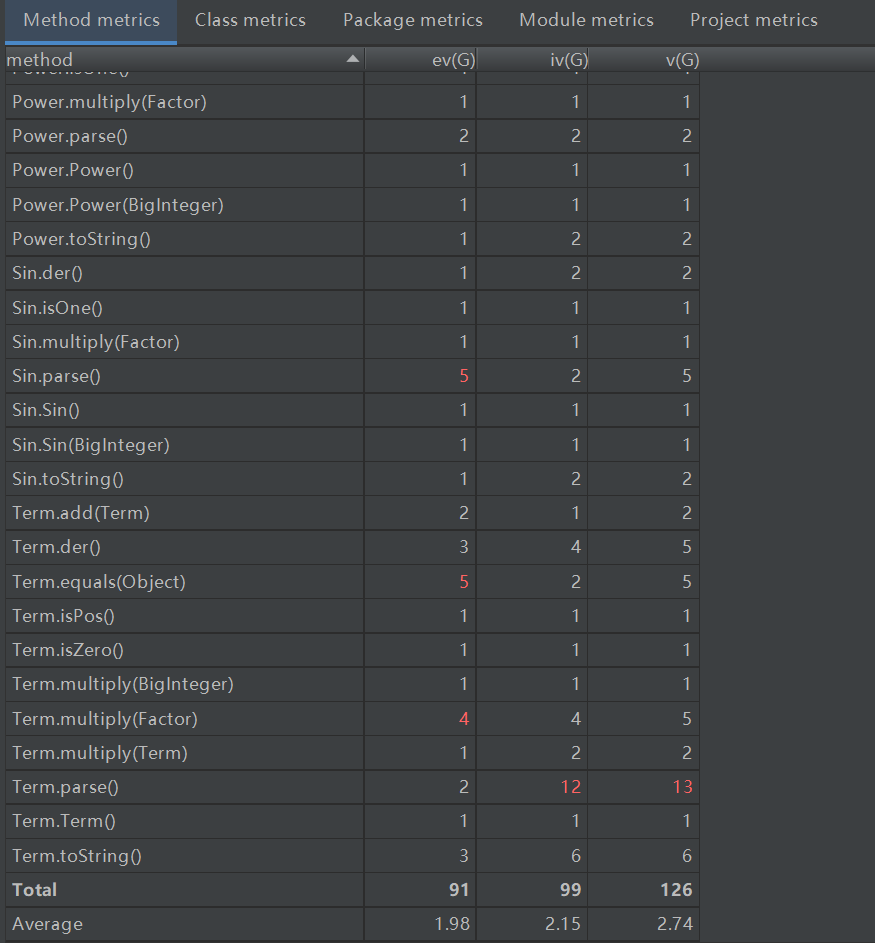This screenshot has height=943, width=875.
Task: Click red ev(G) value 4 for Term.multiply(Factor)
Action: [464, 719]
